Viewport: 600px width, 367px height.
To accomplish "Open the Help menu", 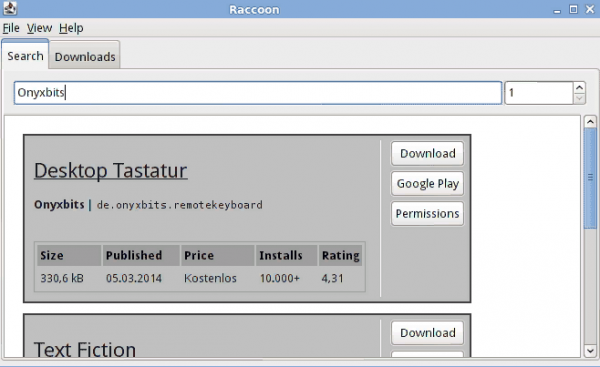I will point(71,28).
